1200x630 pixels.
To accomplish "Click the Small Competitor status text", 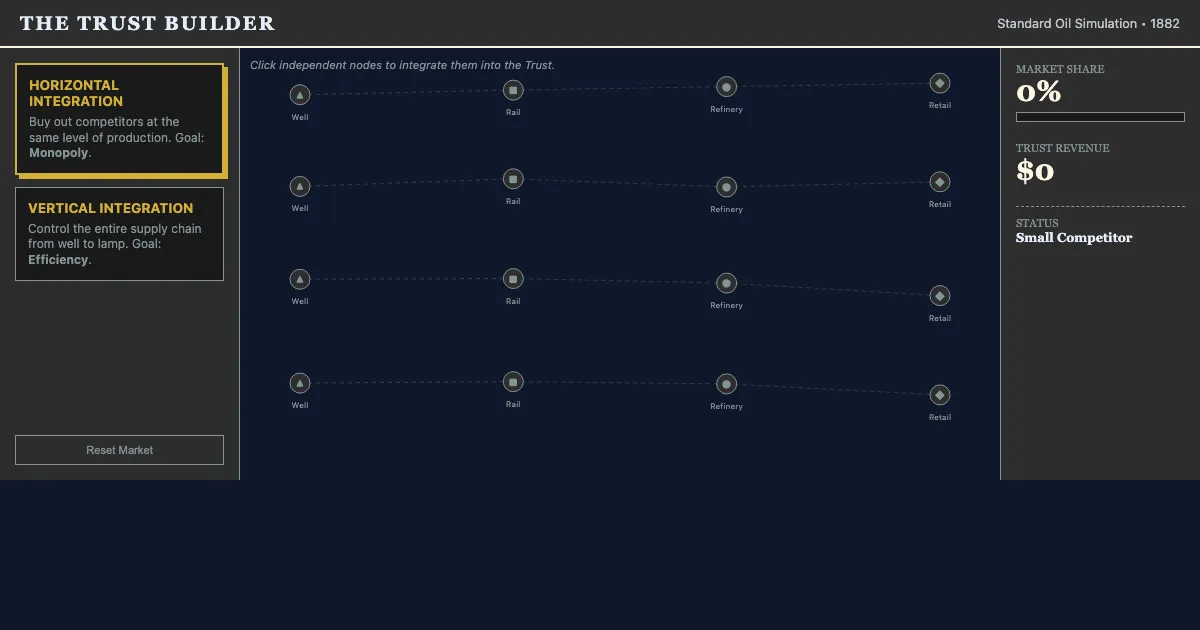I will [1074, 238].
